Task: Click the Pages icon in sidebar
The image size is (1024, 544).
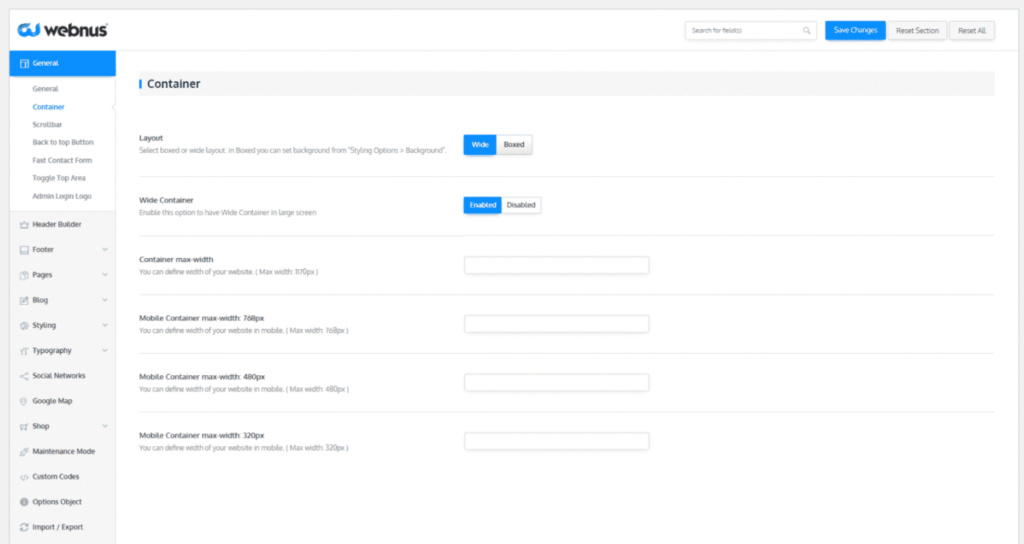Action: click(24, 275)
